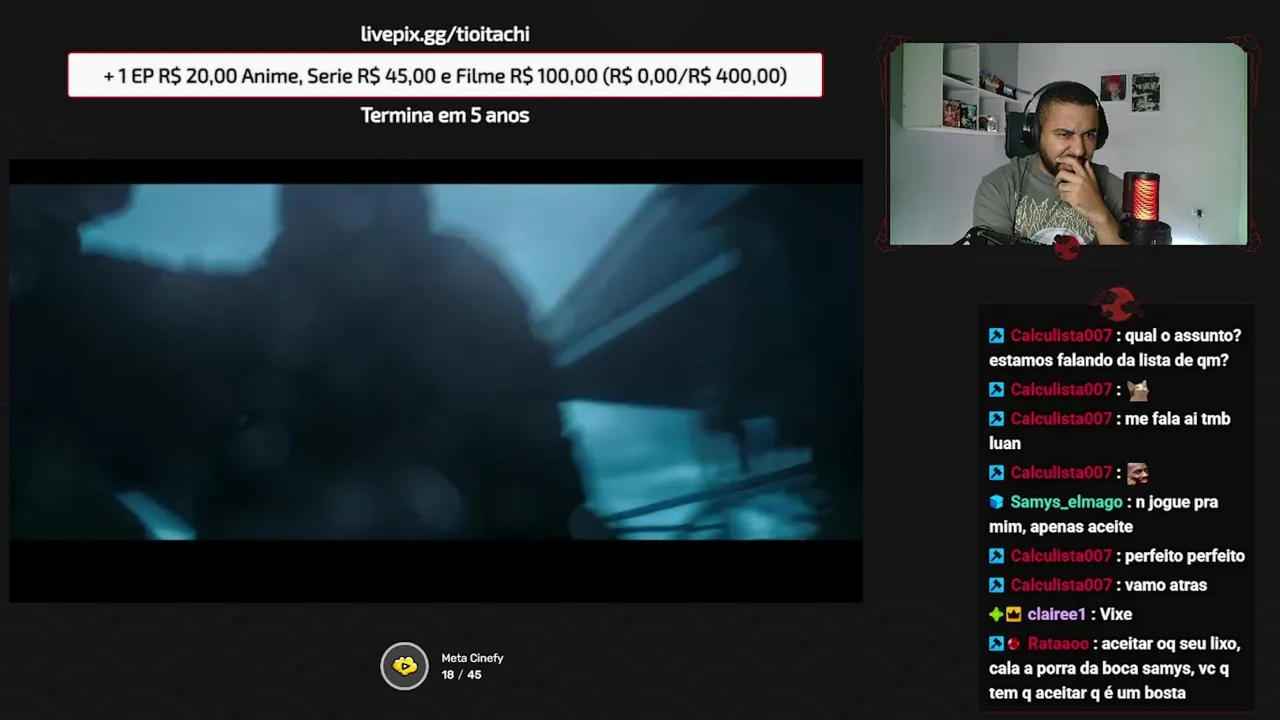This screenshot has height=720, width=1280.
Task: Click username Calculista007 on 'me fala ai' row
Action: click(x=1061, y=419)
